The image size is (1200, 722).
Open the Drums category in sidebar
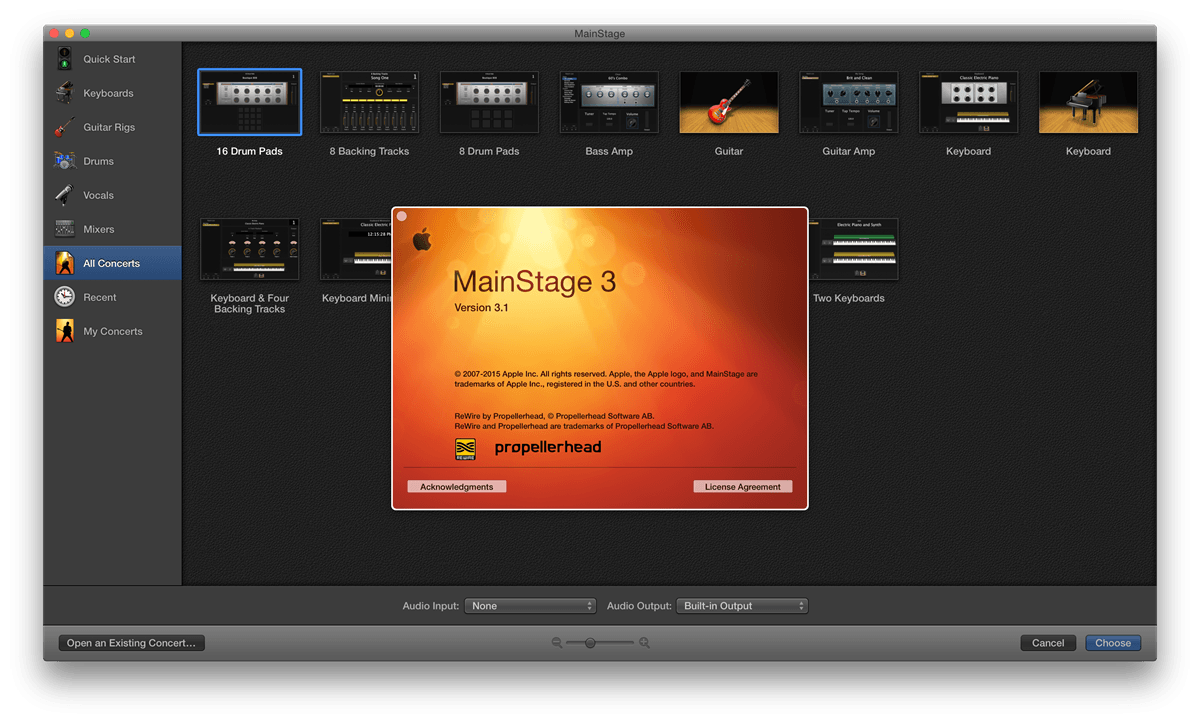click(112, 161)
